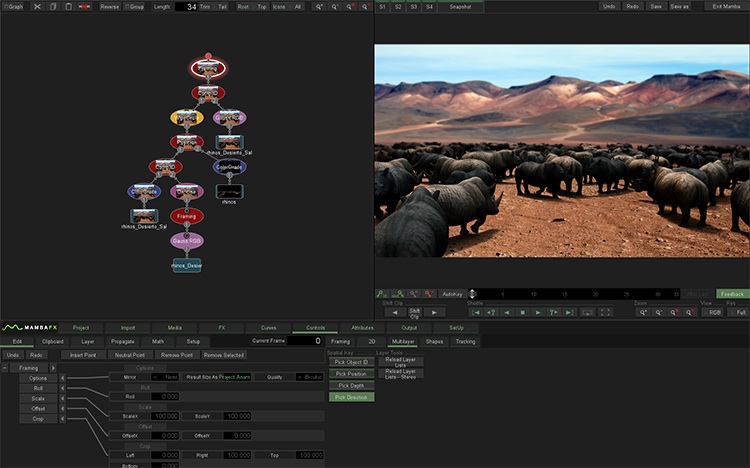Toggle the Group checkbox in graph toolbar
The image size is (750, 468).
134,6
